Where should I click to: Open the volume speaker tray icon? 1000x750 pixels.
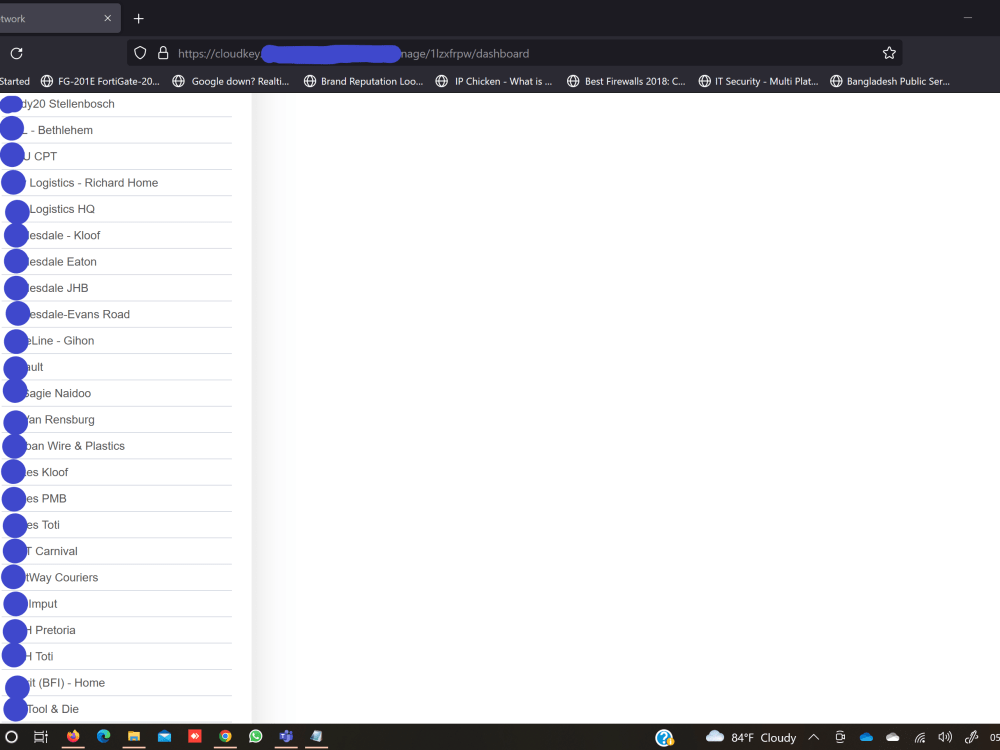pos(945,737)
